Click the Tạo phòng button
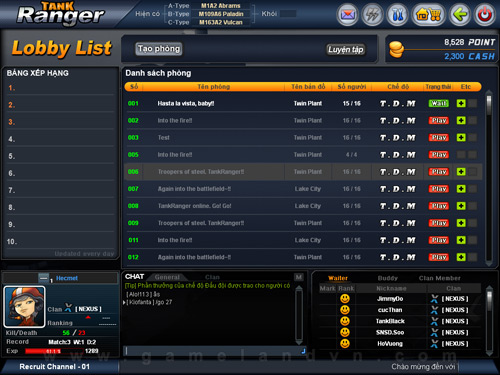Viewport: 500px width, 375px height. pyautogui.click(x=159, y=49)
